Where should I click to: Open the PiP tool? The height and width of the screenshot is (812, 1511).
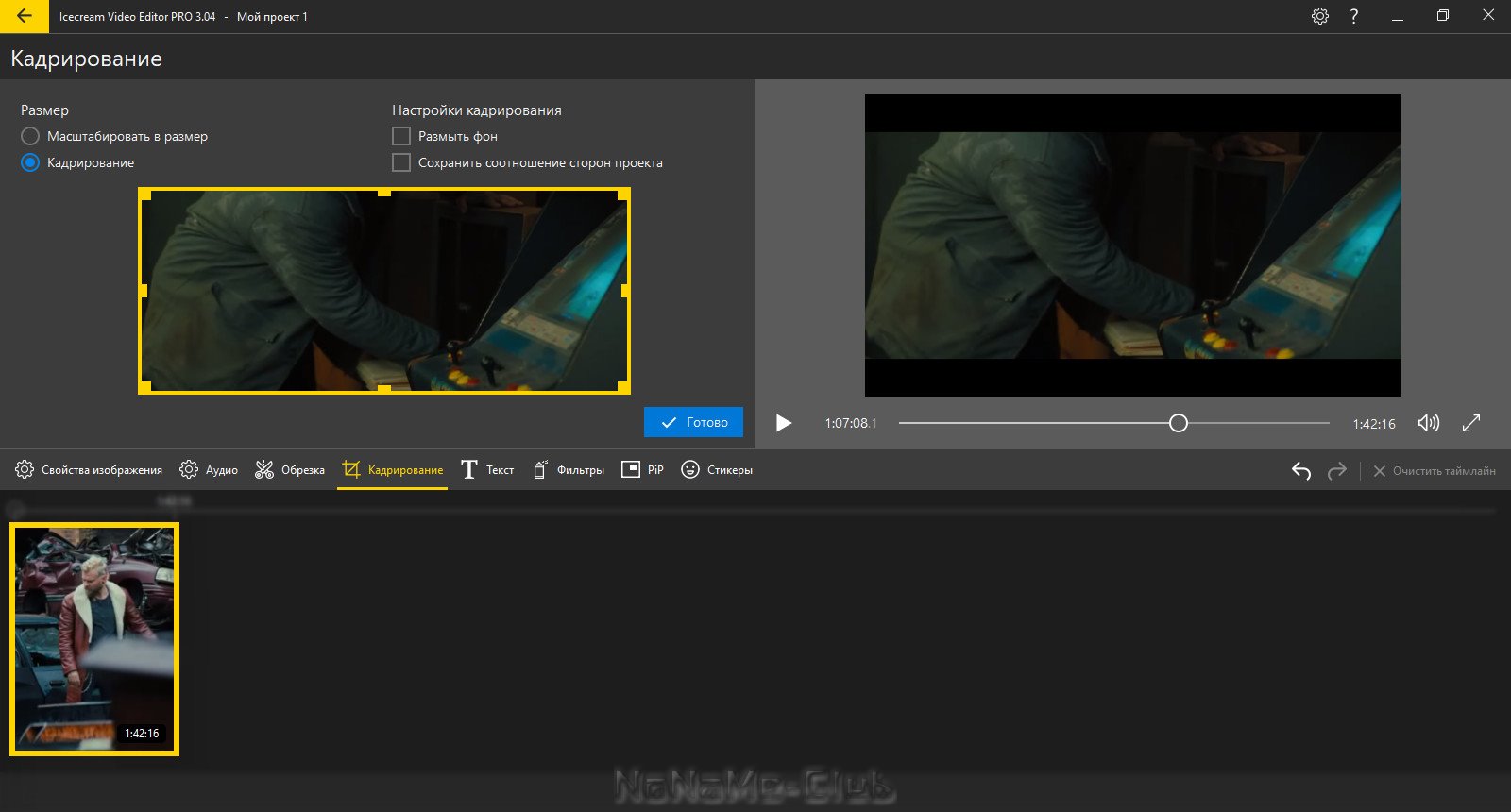pos(642,470)
